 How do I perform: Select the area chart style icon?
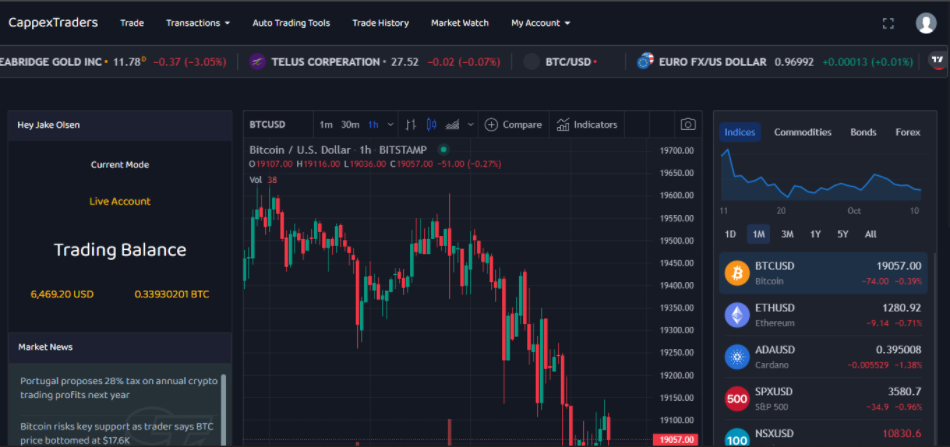pyautogui.click(x=453, y=125)
